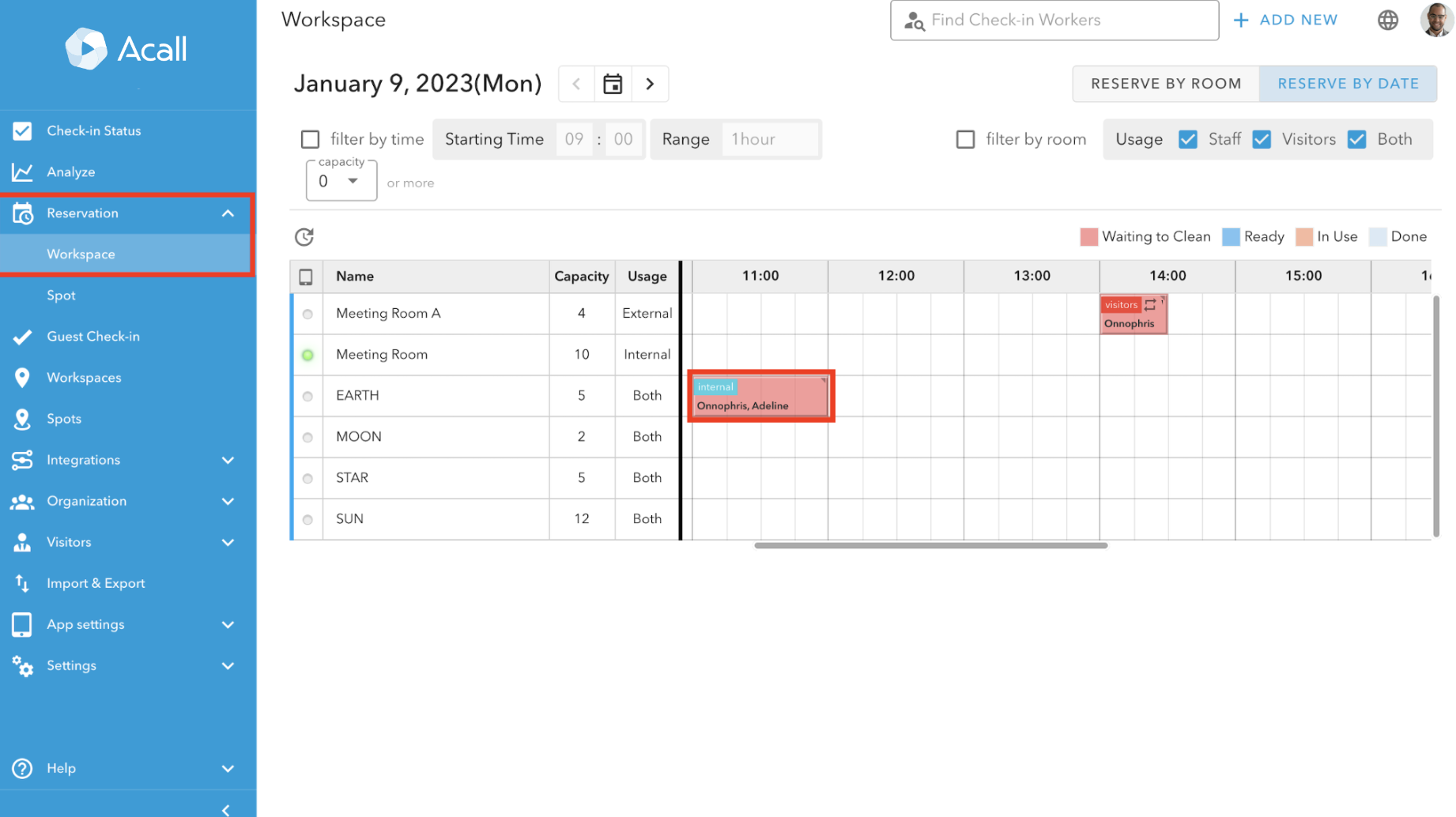This screenshot has width=1456, height=817.
Task: Go to next day arrow
Action: point(650,84)
